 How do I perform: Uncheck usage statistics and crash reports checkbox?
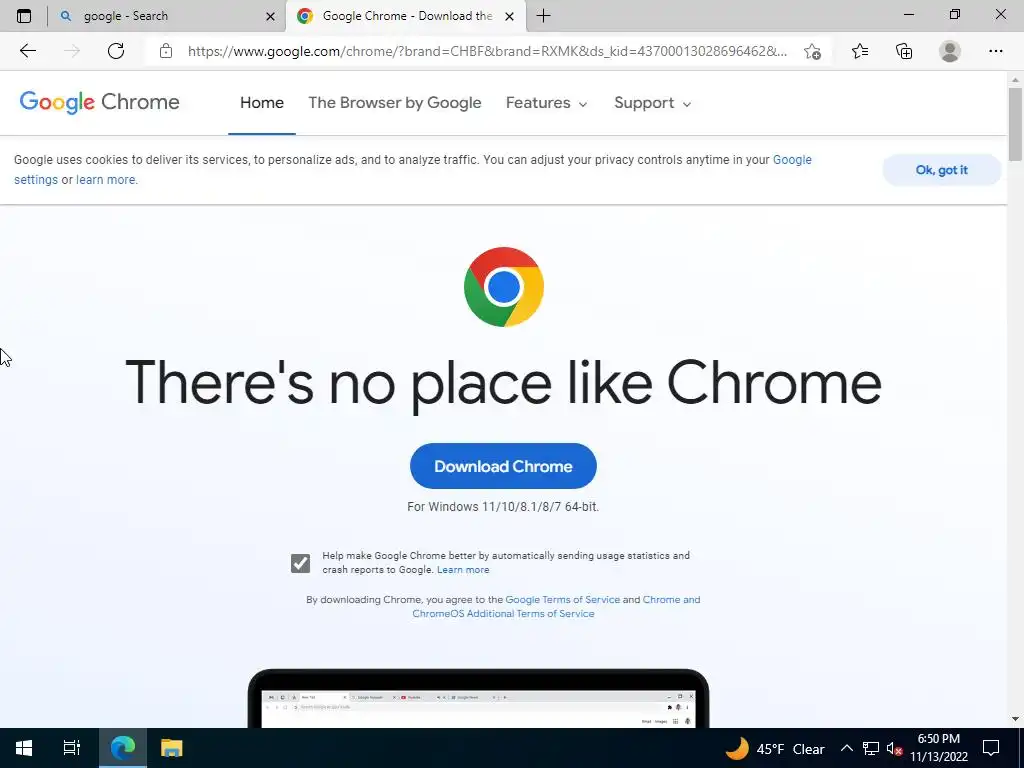300,563
